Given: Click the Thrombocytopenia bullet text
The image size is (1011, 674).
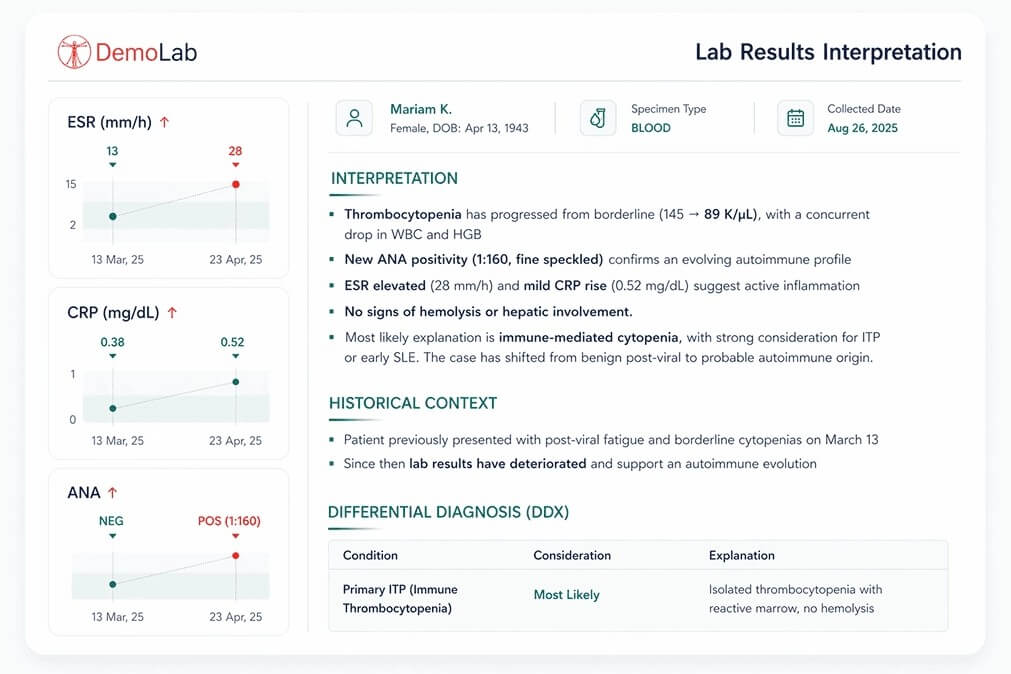Looking at the screenshot, I should (607, 224).
